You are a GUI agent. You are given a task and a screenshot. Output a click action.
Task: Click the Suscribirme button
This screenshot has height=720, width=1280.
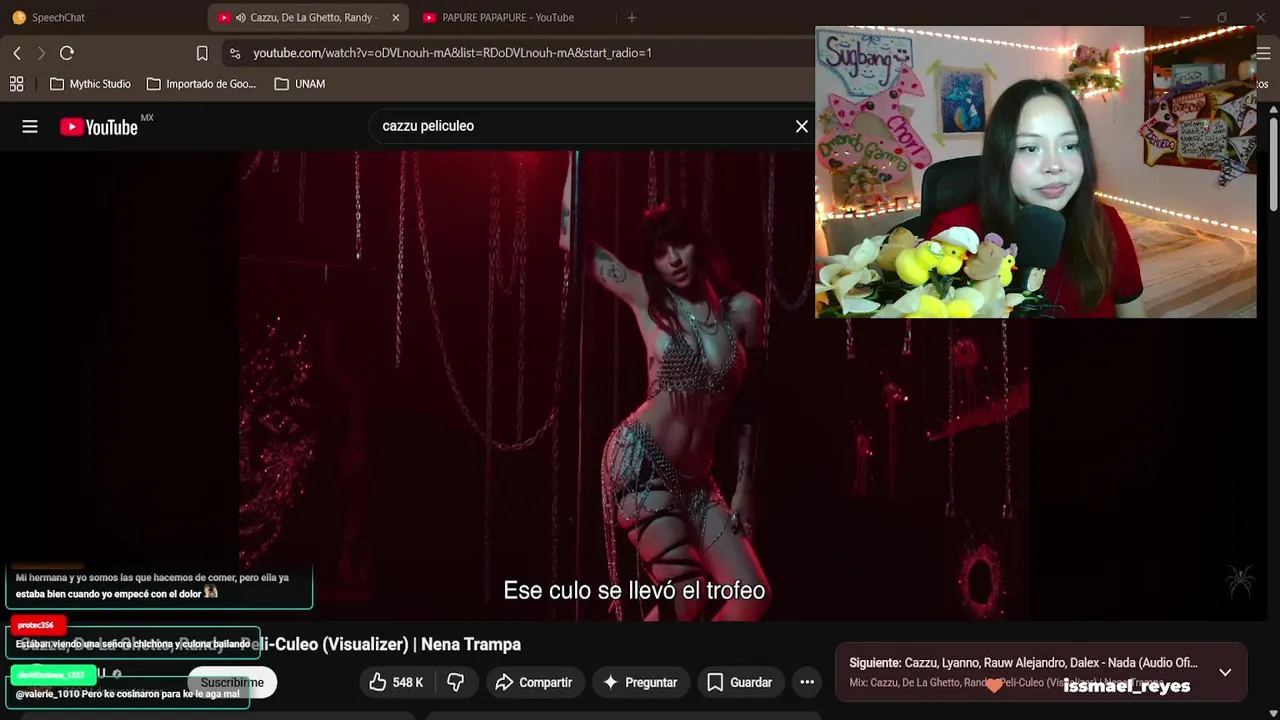(232, 682)
